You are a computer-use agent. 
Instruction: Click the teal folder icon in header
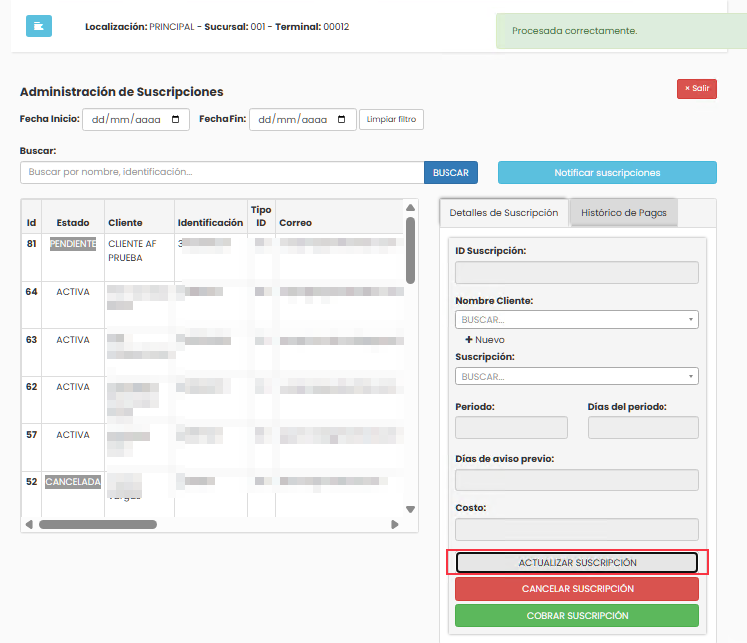click(37, 25)
